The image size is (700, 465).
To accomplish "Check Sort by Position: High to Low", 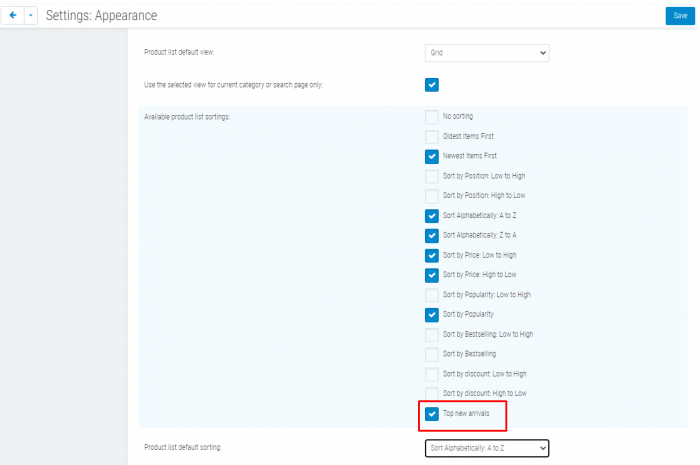I will point(432,196).
